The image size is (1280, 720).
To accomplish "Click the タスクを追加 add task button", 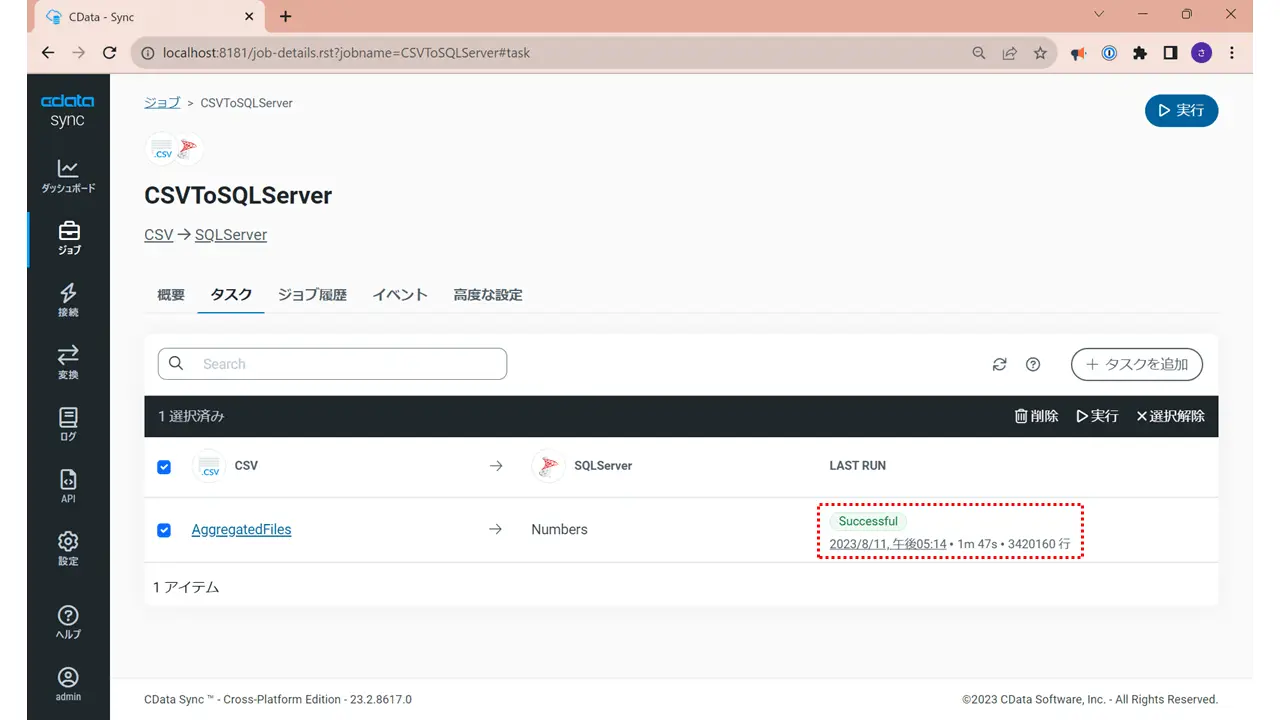I will coord(1137,364).
